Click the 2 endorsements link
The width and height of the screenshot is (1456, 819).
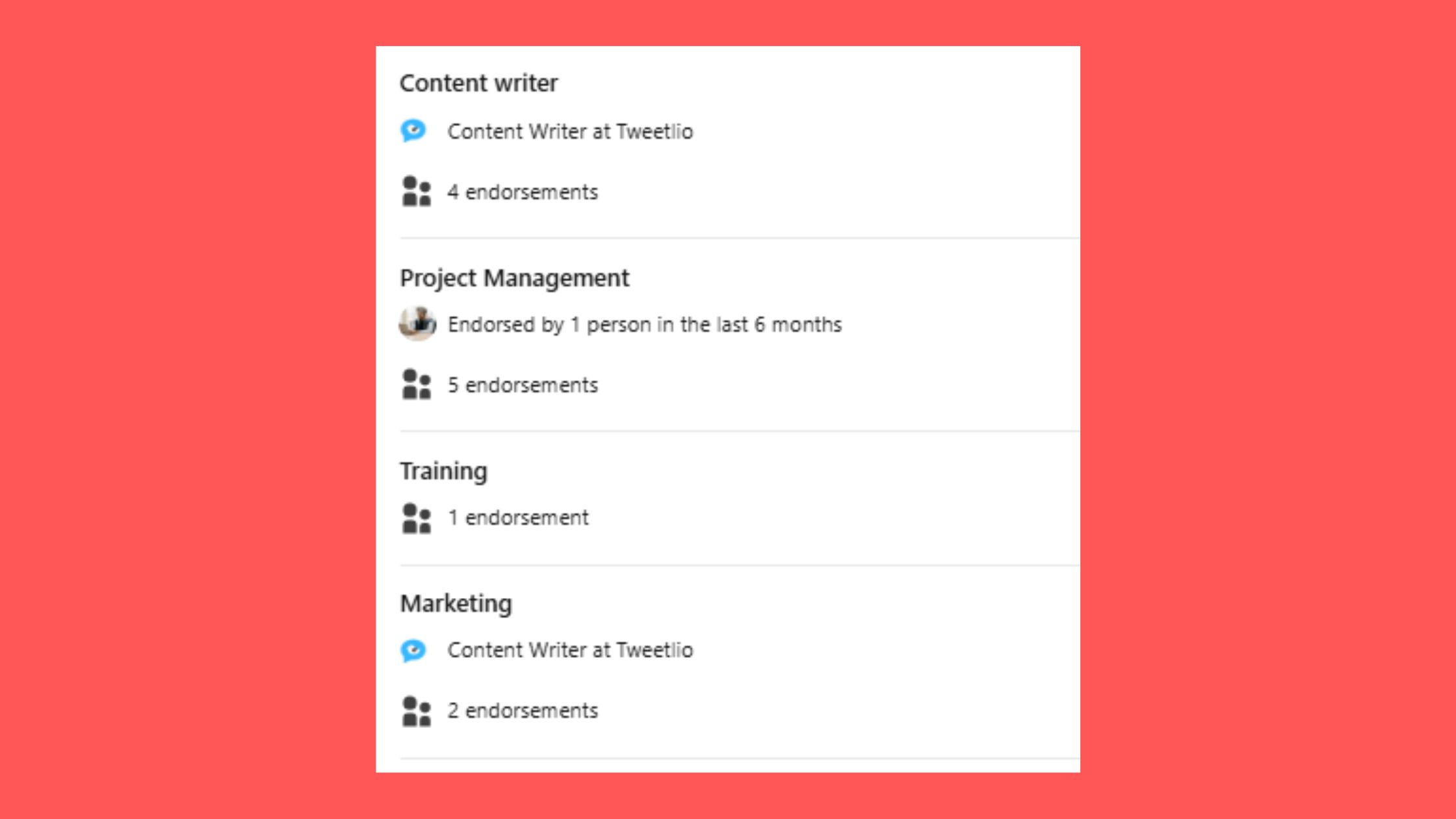[522, 710]
